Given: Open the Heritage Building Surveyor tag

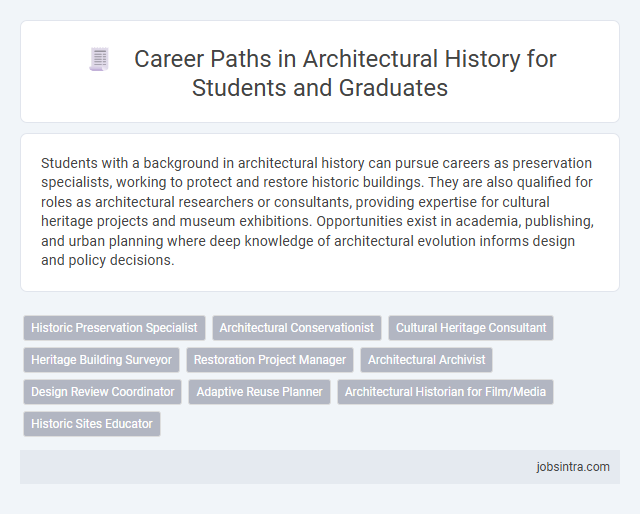Looking at the screenshot, I should click(x=102, y=360).
